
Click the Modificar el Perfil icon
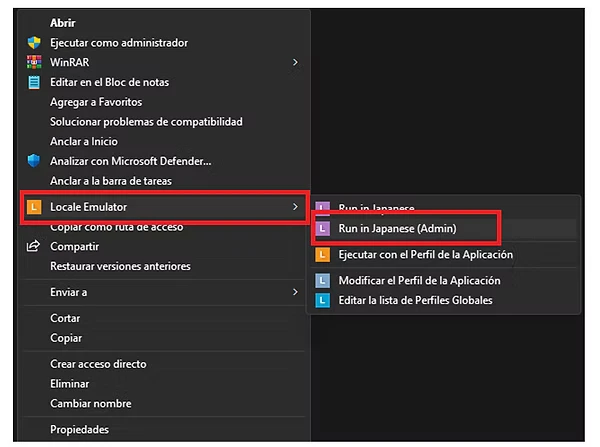(322, 281)
